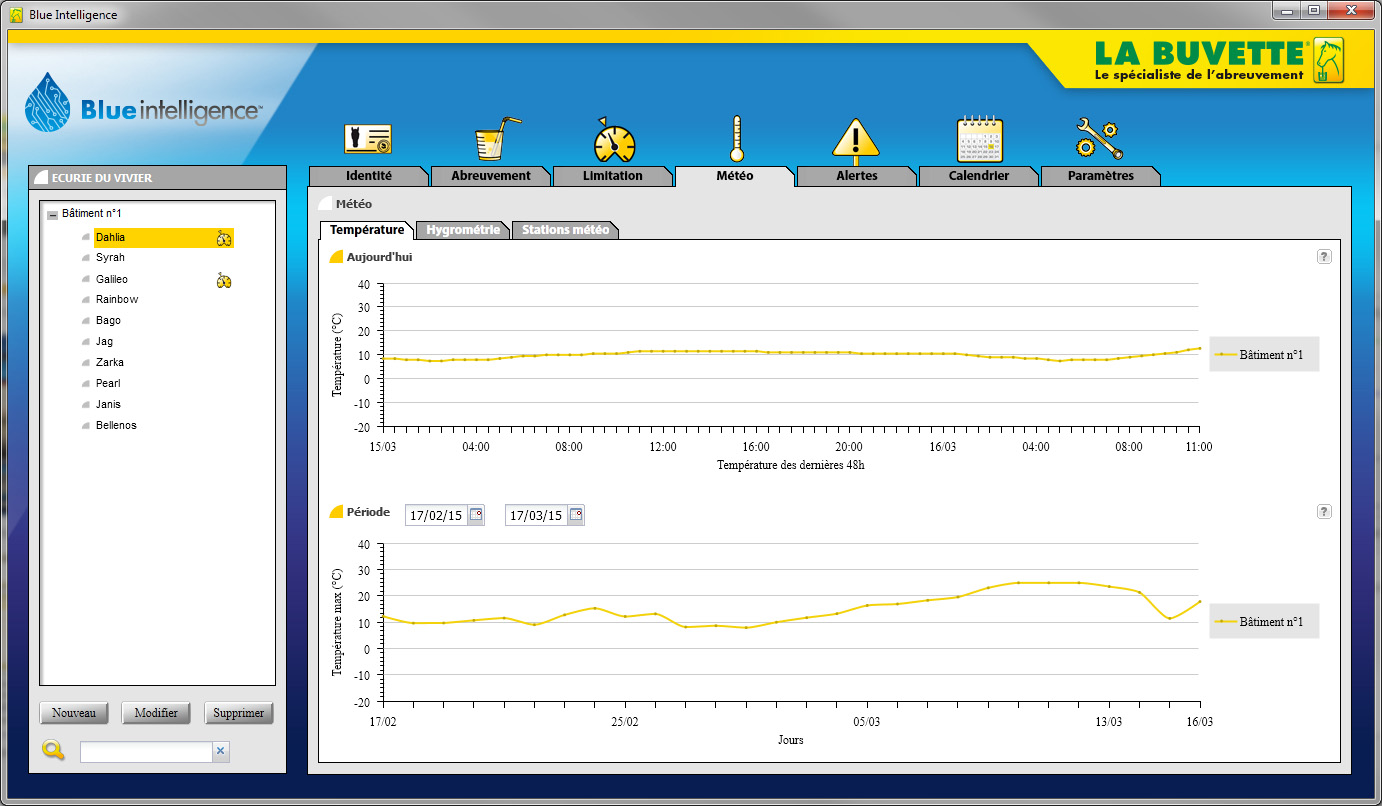1382x806 pixels.
Task: Click the search magnifier icon
Action: tap(53, 750)
